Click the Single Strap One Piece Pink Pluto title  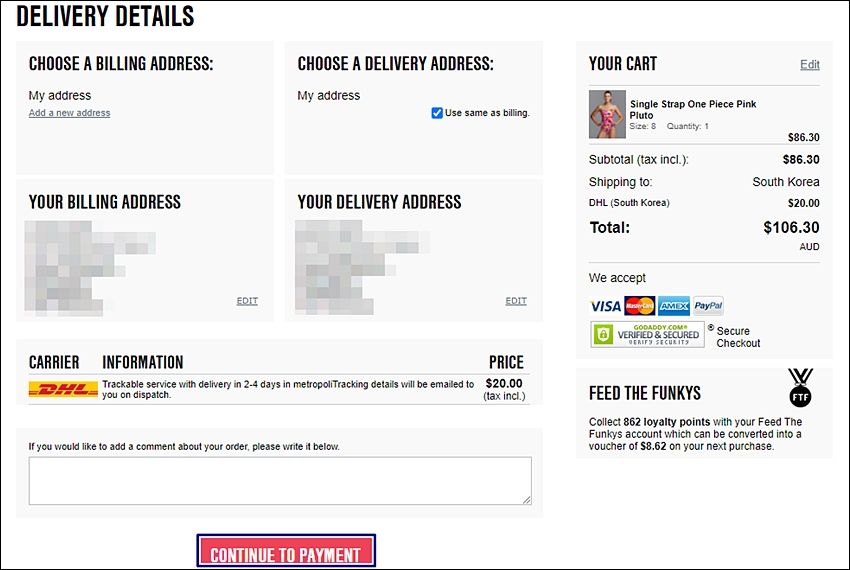point(693,110)
